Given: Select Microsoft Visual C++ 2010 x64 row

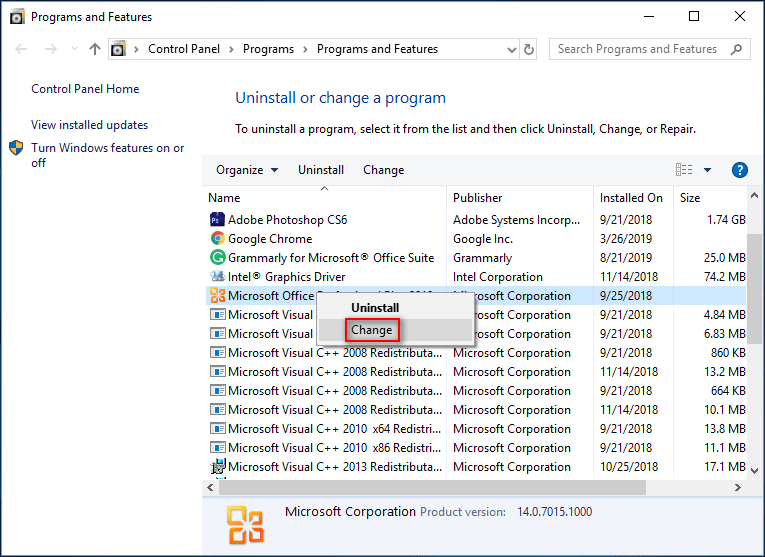Looking at the screenshot, I should click(x=476, y=429).
